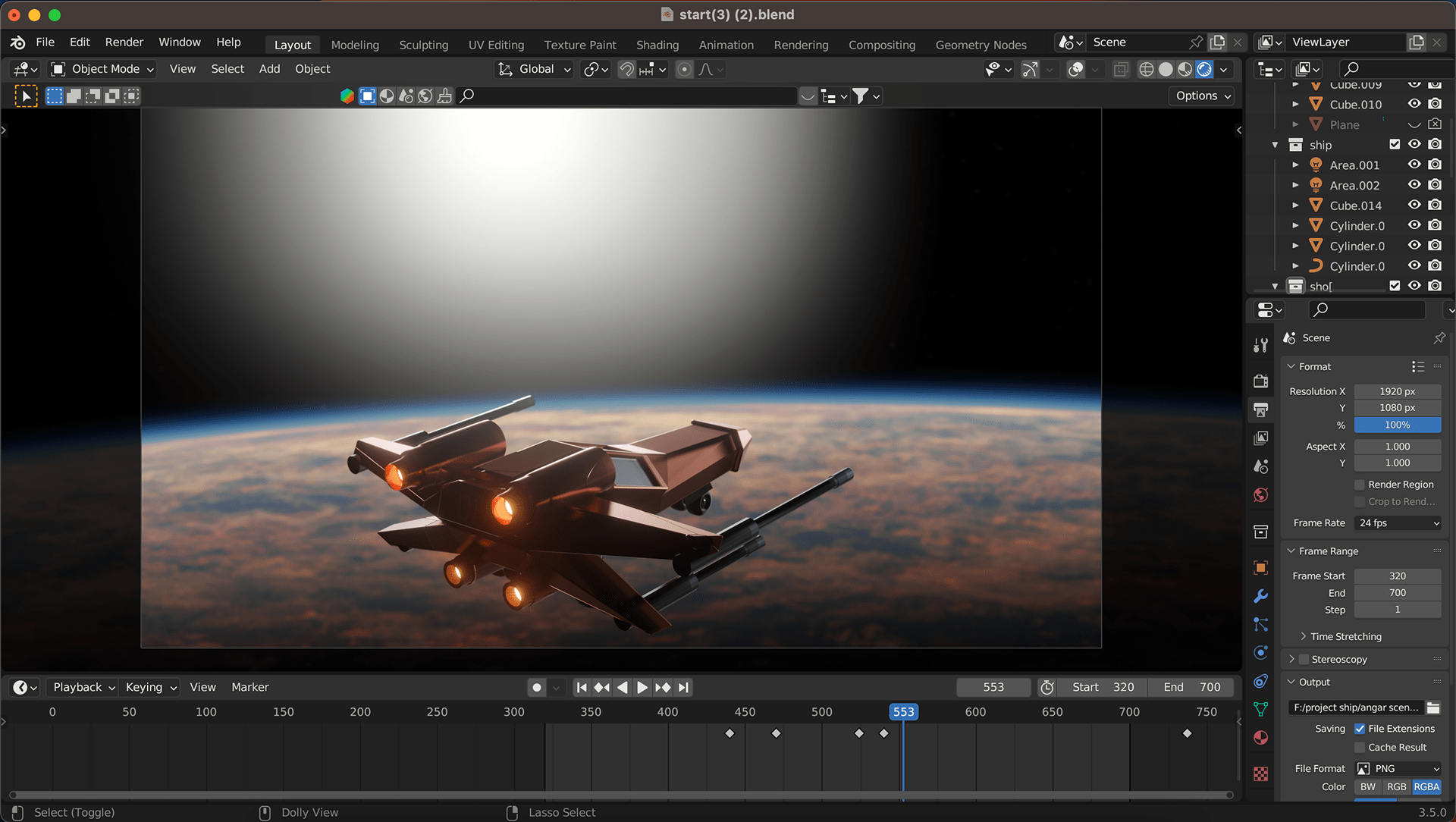The image size is (1456, 822).
Task: Open the Render properties tab icon
Action: 1260,381
